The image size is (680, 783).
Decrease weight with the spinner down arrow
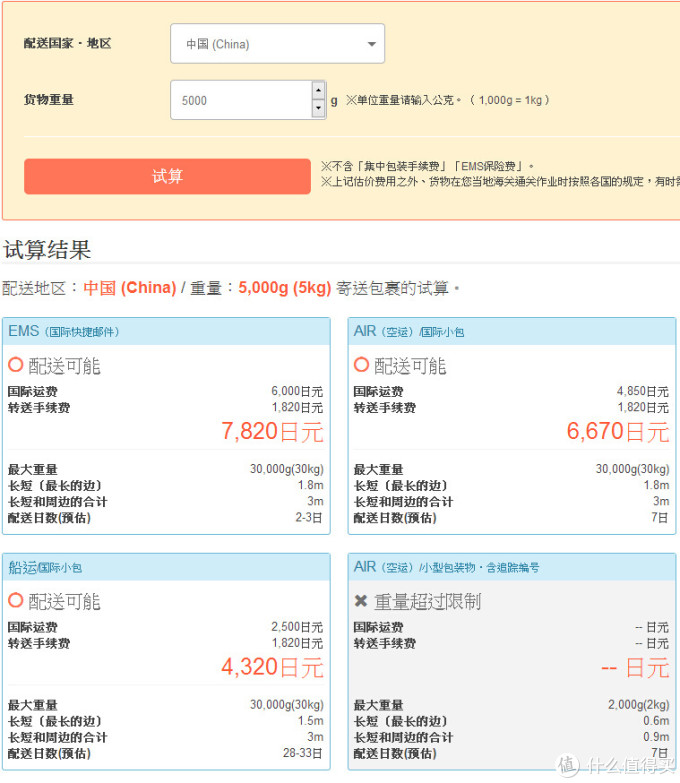tap(319, 108)
